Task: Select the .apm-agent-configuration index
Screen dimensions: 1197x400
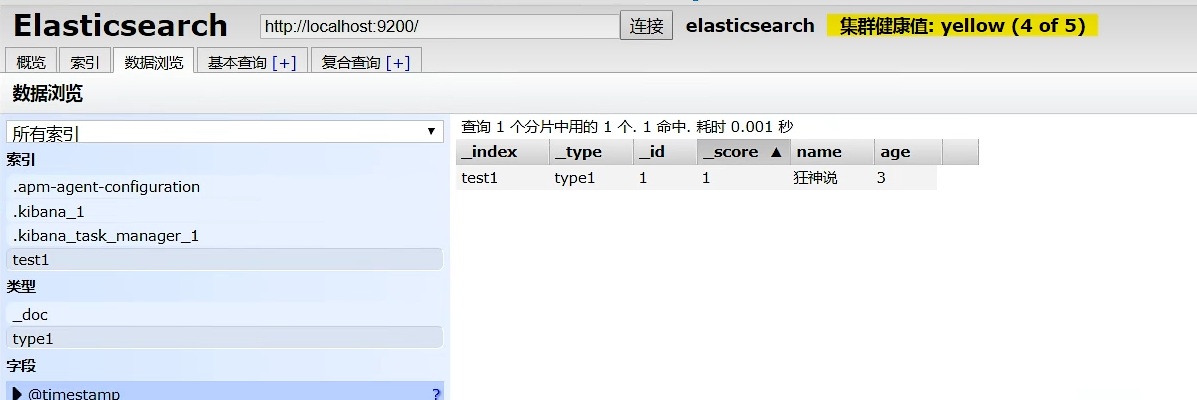Action: (224, 186)
